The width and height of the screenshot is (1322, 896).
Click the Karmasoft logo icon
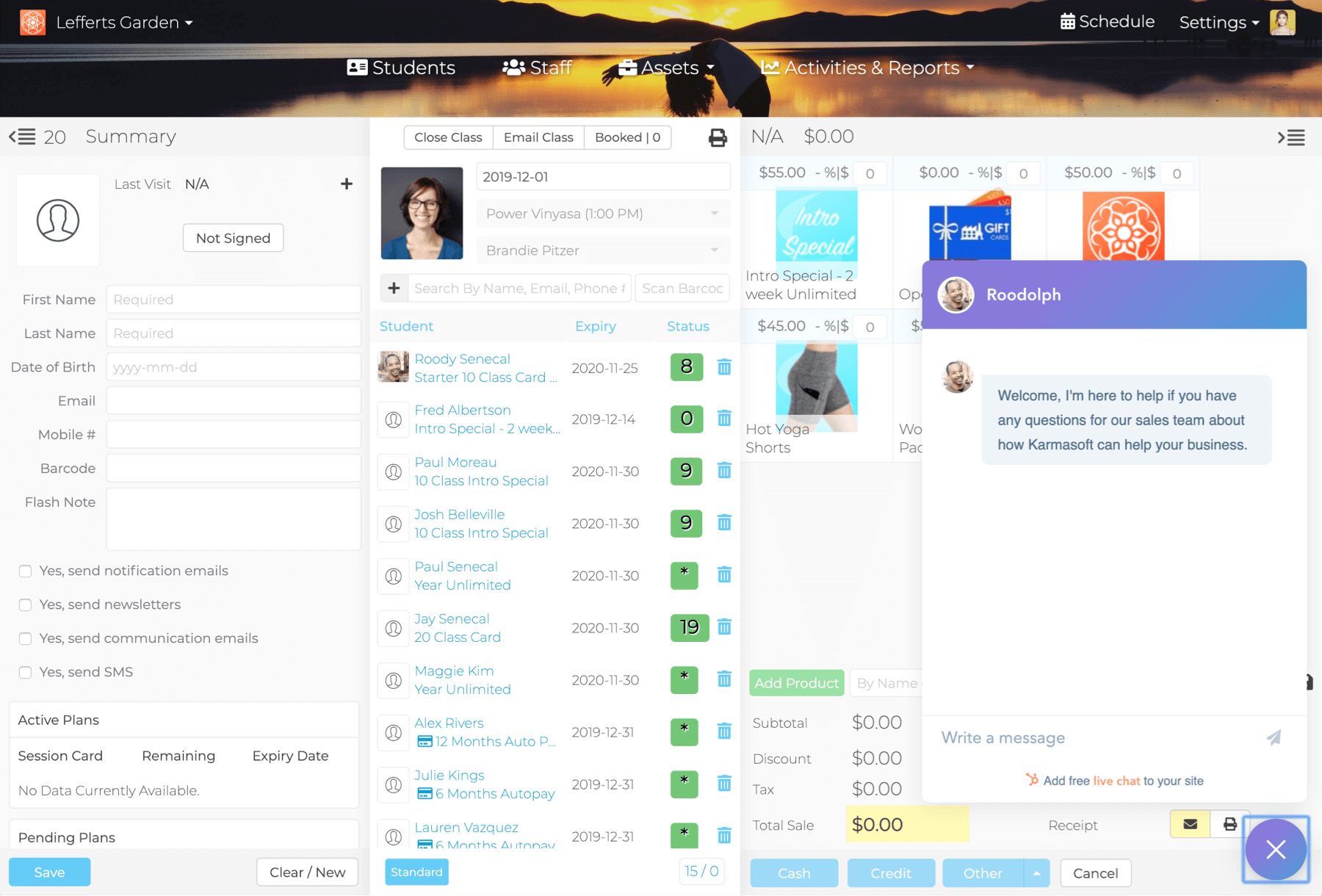[x=32, y=22]
